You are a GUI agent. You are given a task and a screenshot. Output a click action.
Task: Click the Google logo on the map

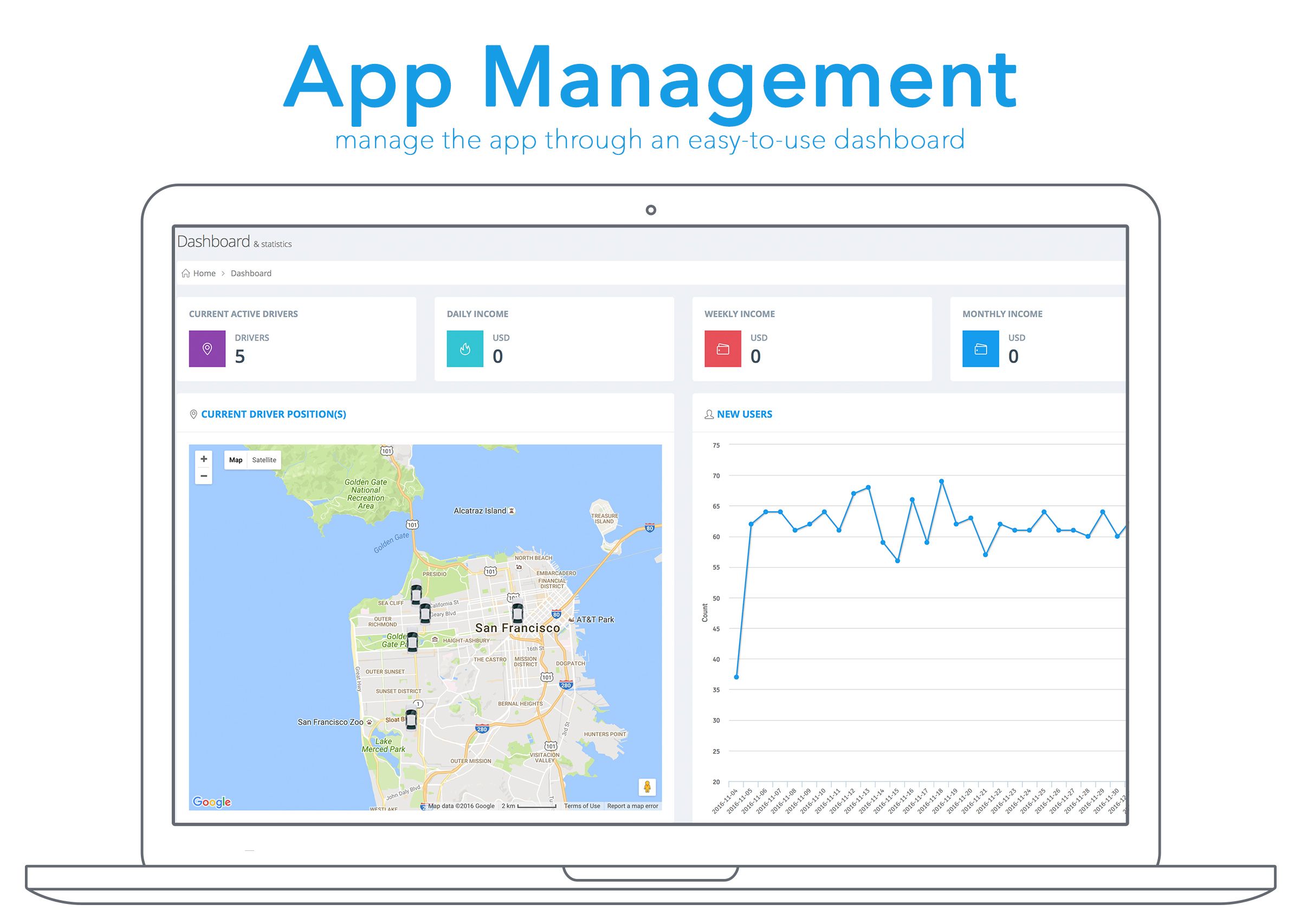212,802
